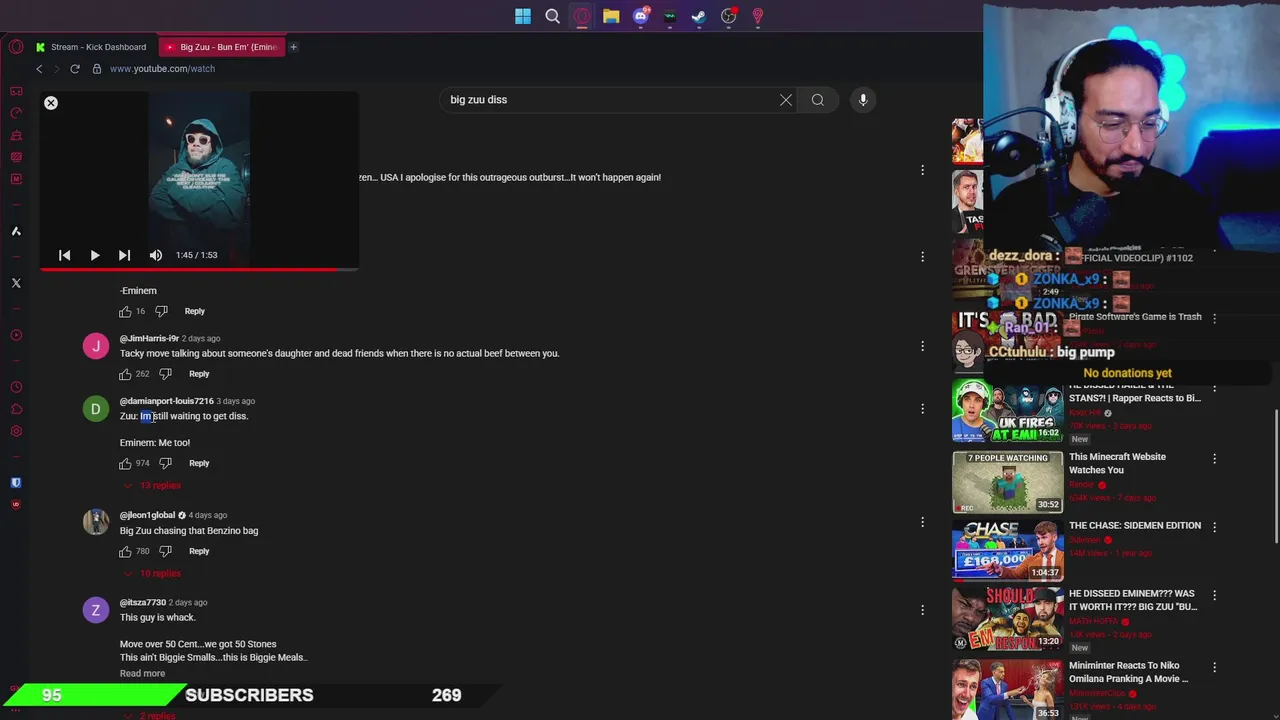Open options menu for JimHarris-i9r's comment
The height and width of the screenshot is (720, 1280).
pos(922,346)
